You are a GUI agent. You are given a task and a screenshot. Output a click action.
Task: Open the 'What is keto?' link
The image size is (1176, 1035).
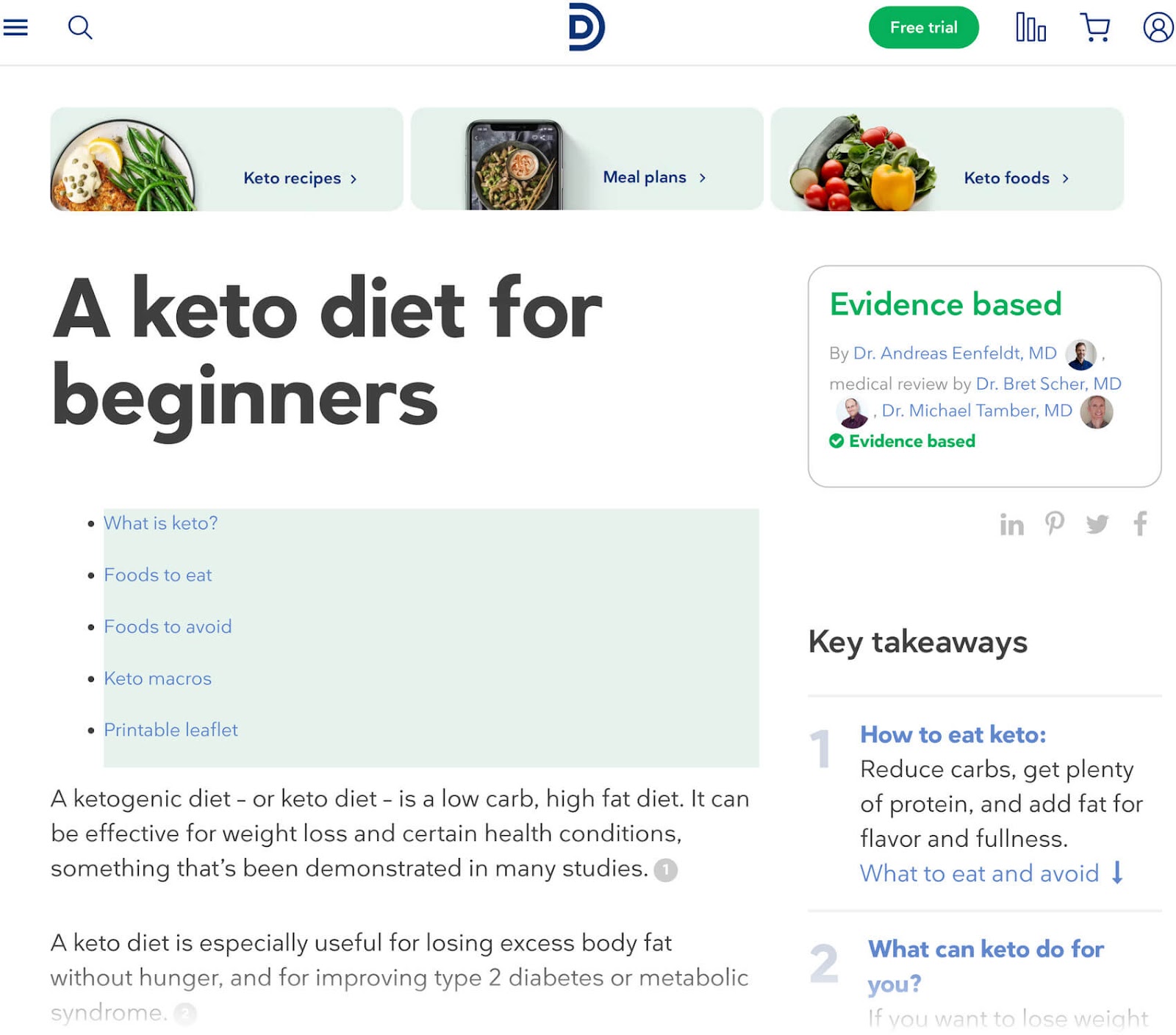(160, 523)
